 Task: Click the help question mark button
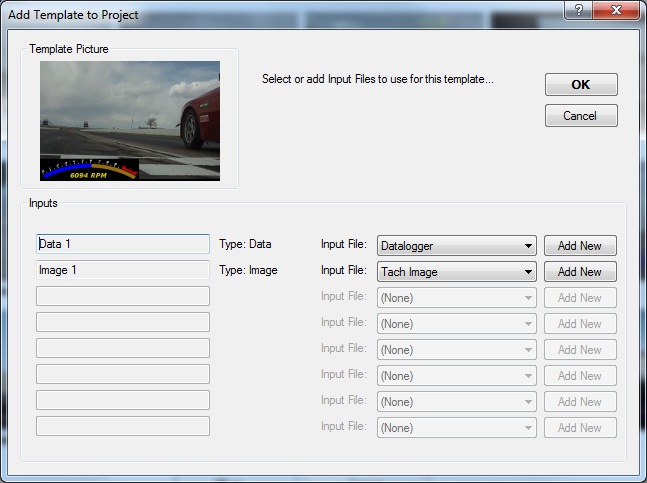577,9
